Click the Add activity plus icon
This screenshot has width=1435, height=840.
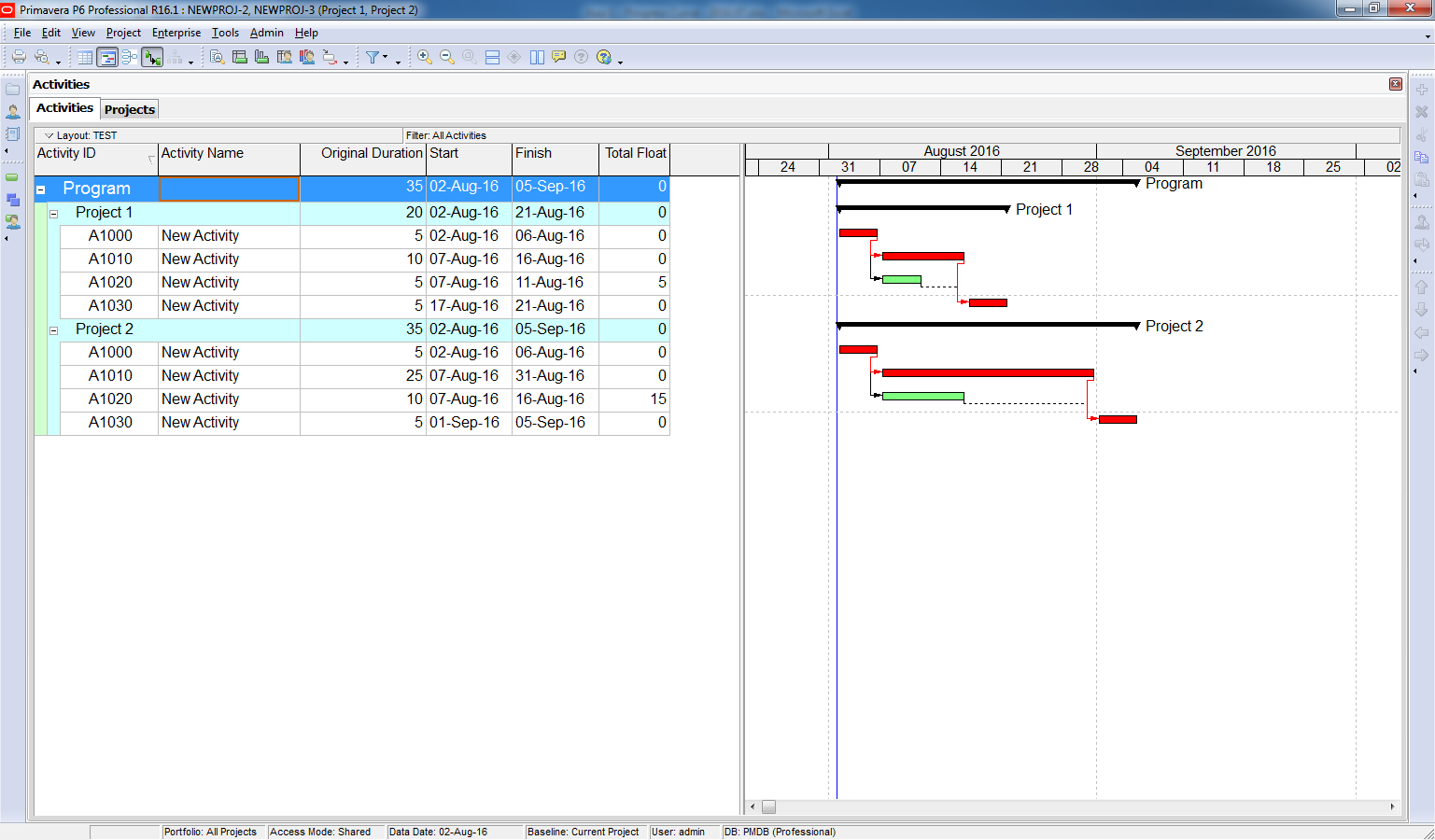(x=1422, y=91)
